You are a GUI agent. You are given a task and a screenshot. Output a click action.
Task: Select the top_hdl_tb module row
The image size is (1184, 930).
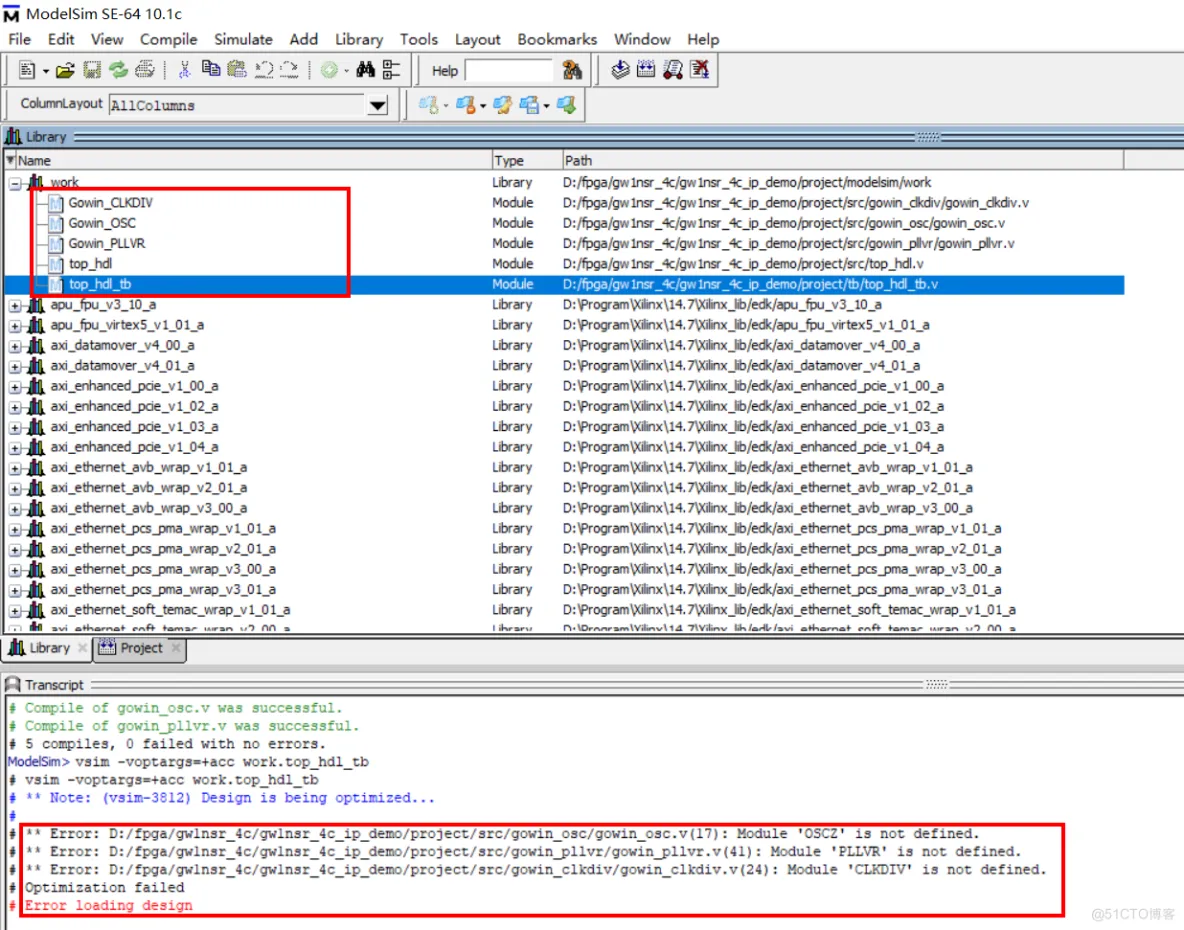[564, 284]
